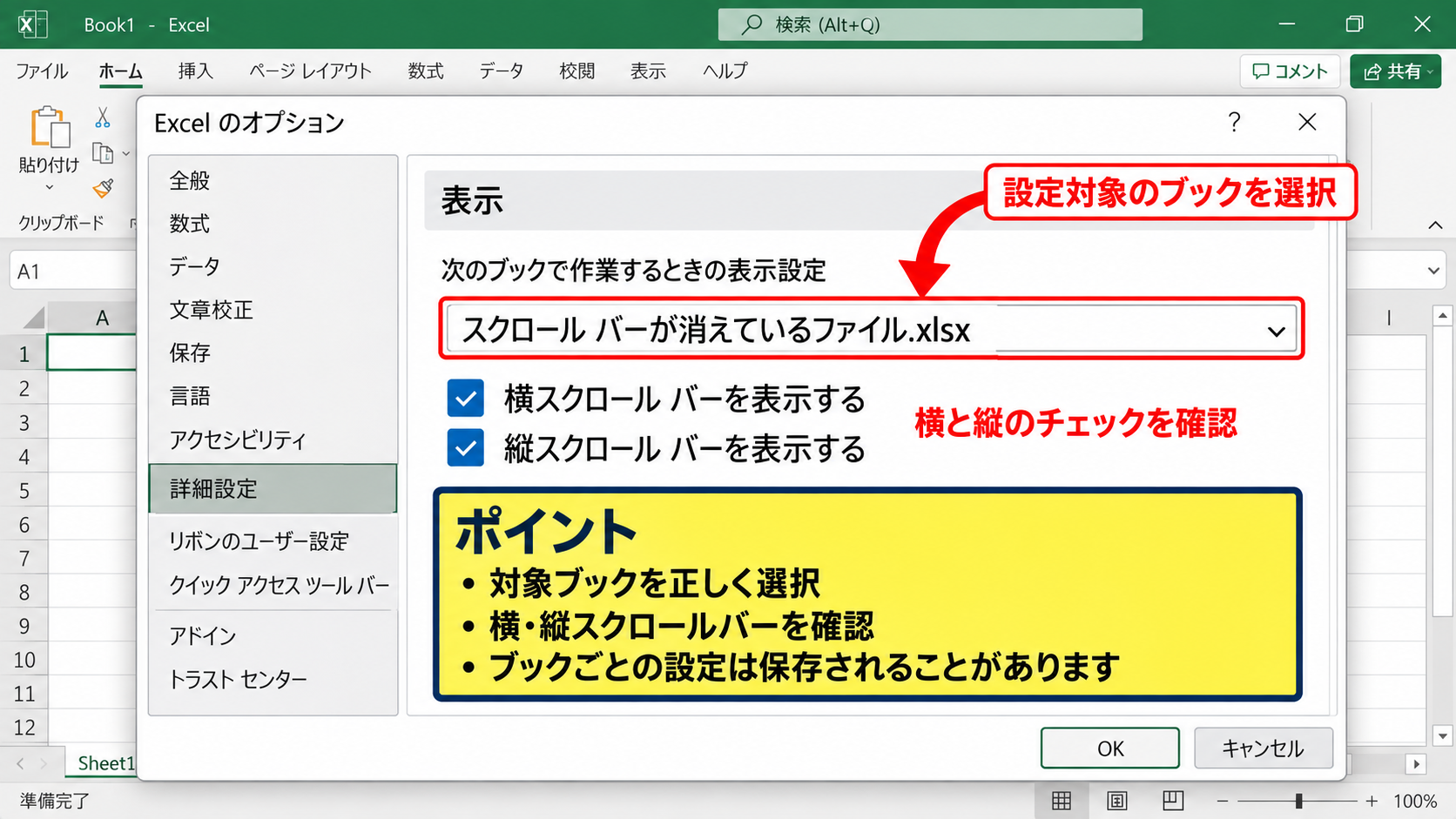Click the キャンセル button
This screenshot has width=1456, height=819.
pos(1264,749)
